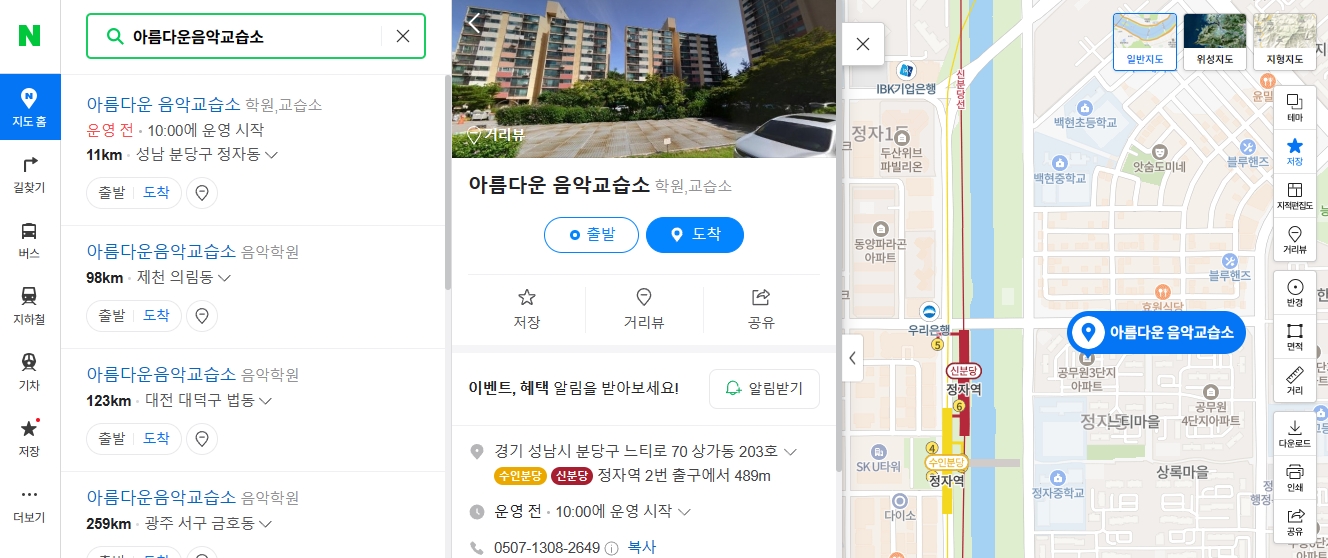Open the 버스 bus icon in sidebar
The width and height of the screenshot is (1328, 558).
pos(30,240)
